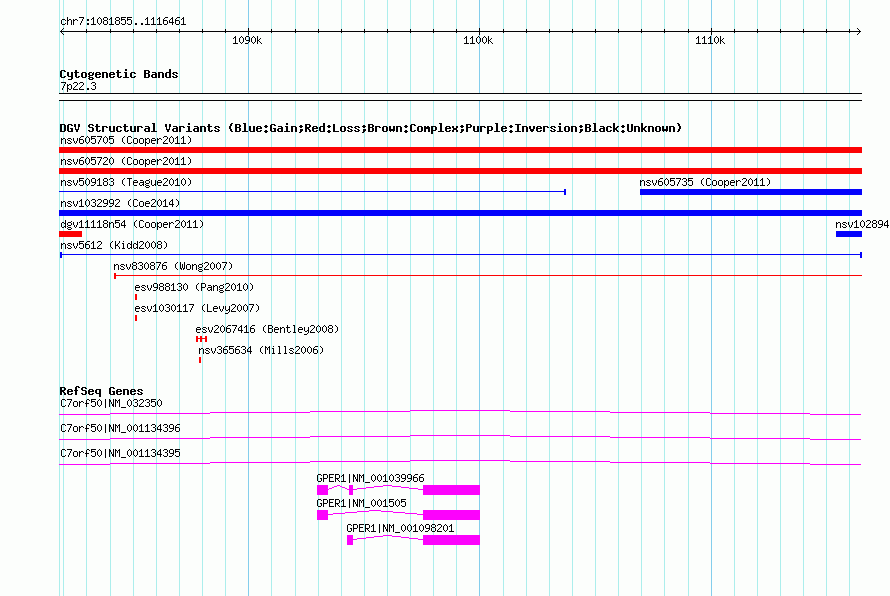Image resolution: width=890 pixels, height=596 pixels.
Task: Click the dgv11118n54 small red block
Action: coord(70,234)
